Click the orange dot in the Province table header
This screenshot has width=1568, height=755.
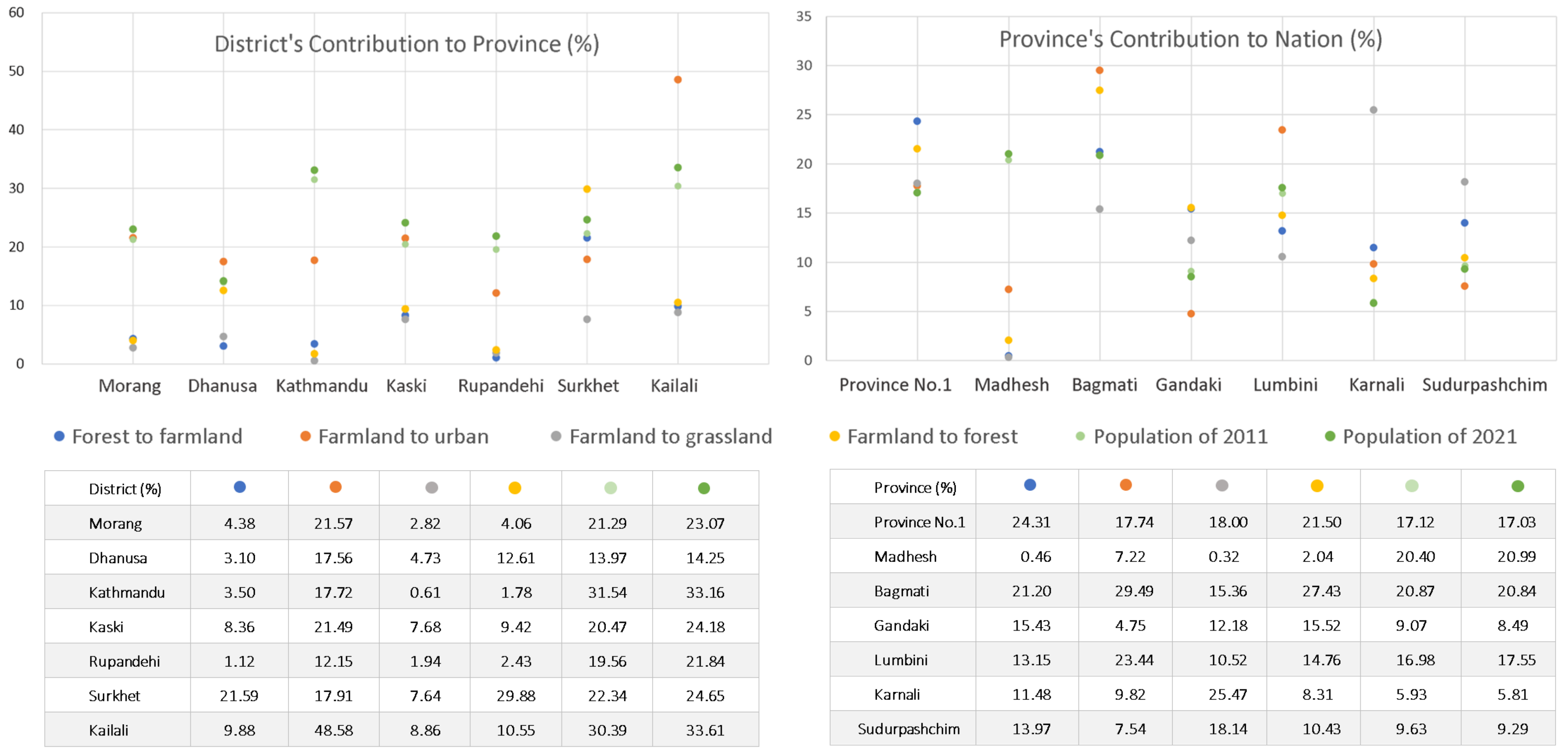tap(1125, 484)
